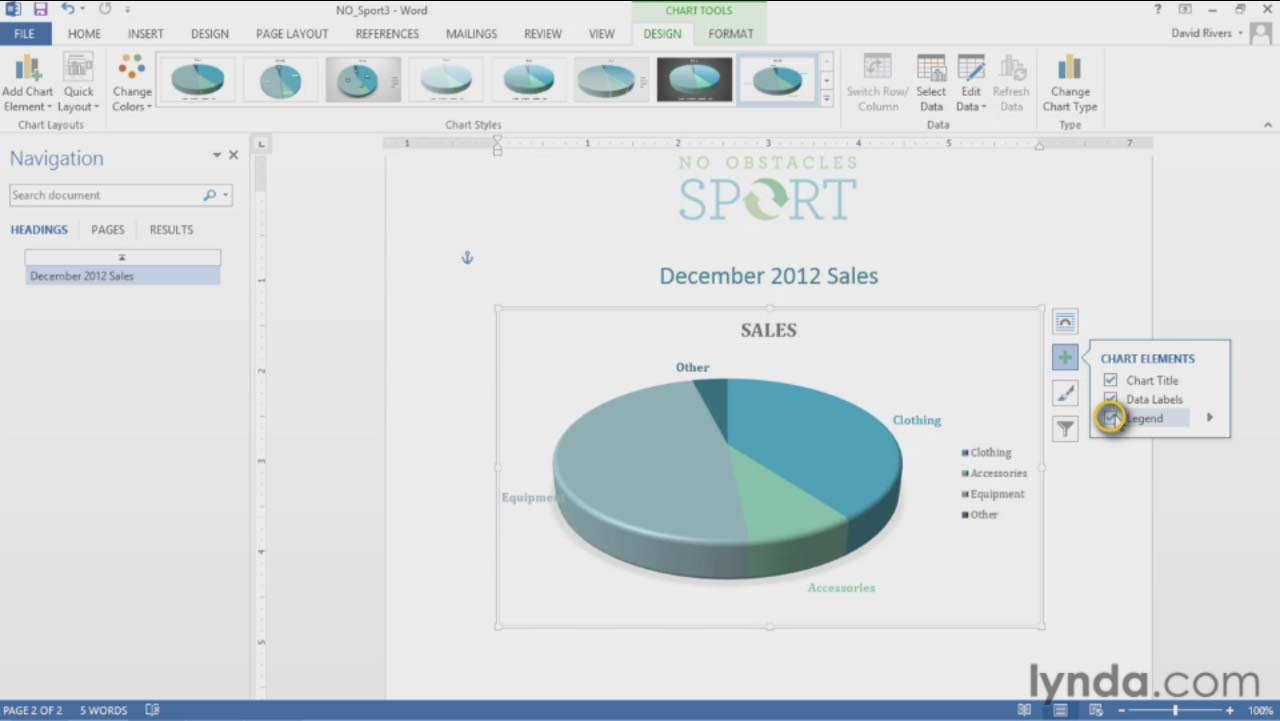Click jump-to-beginning bar above headings

click(x=122, y=258)
